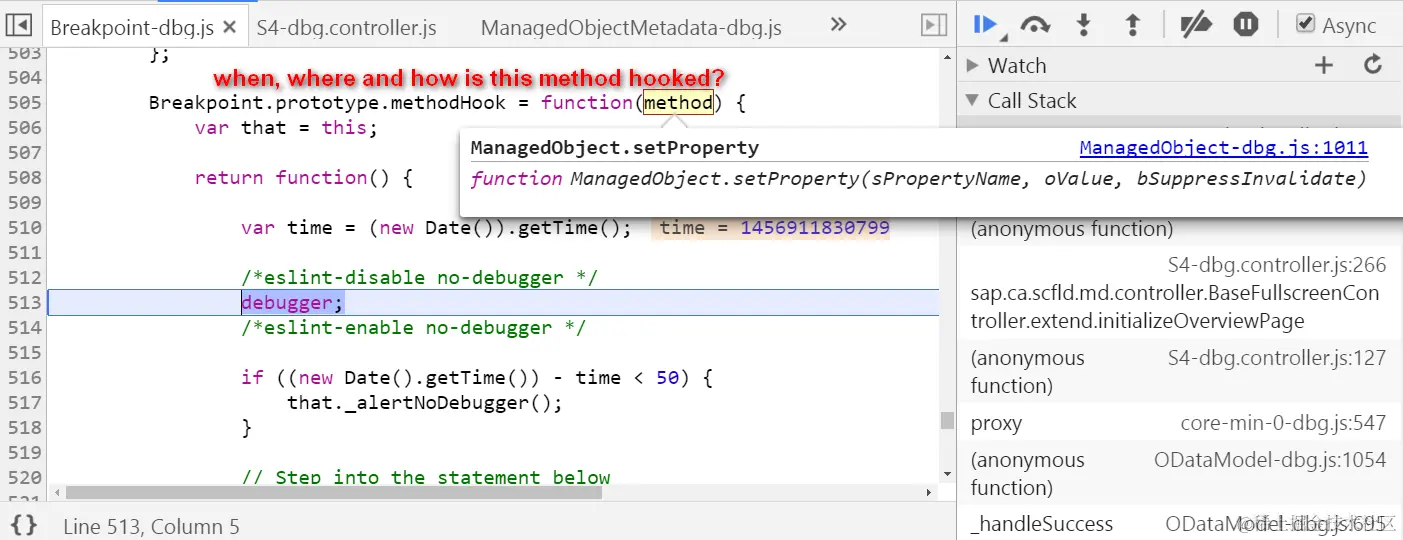
Task: Click 'return function()' on line 508
Action: (x=292, y=178)
